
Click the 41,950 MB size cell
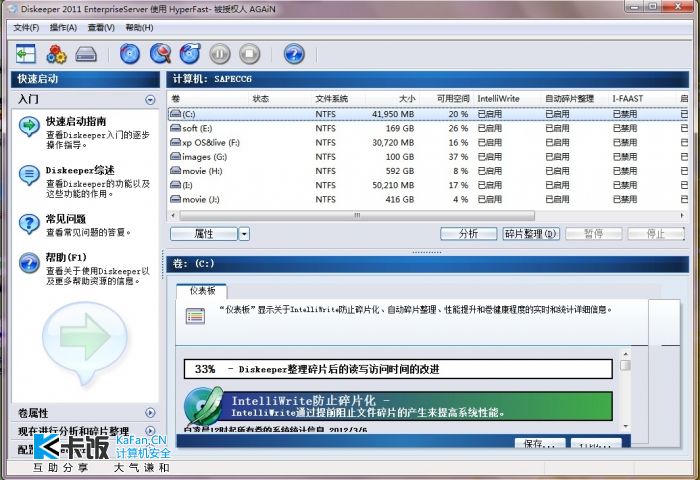pos(393,114)
